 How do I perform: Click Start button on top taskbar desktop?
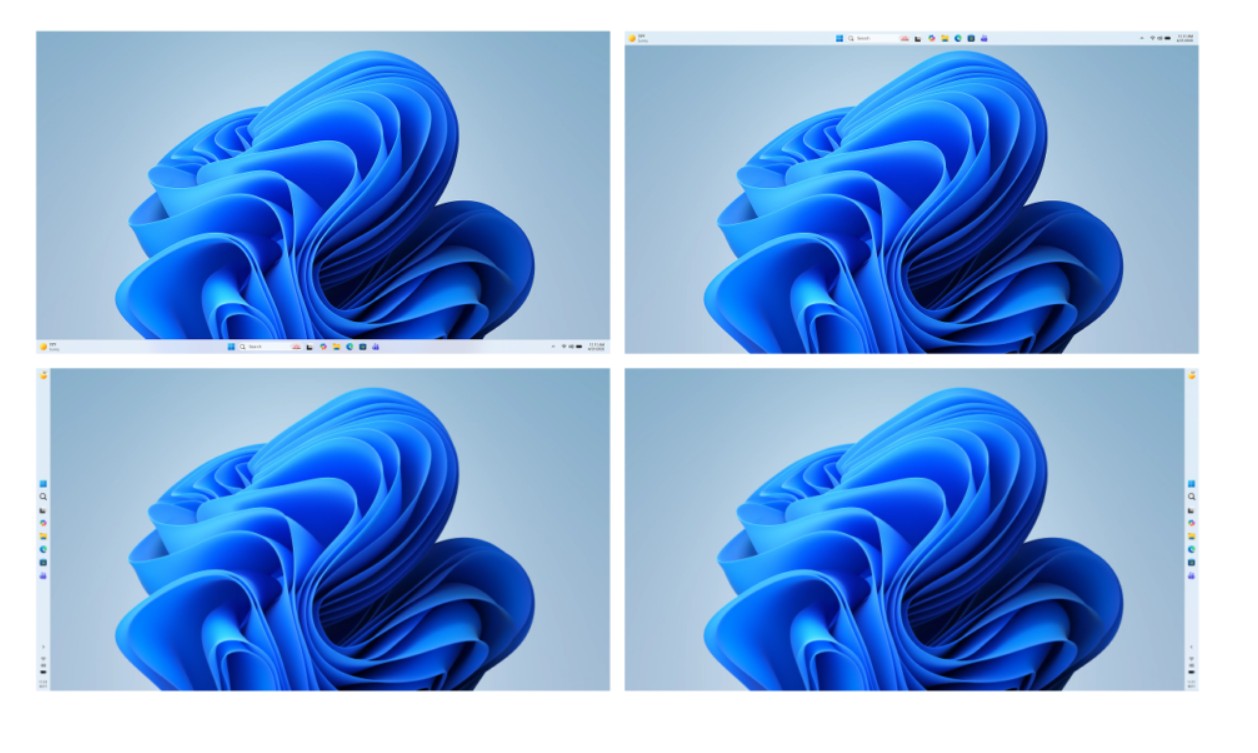pyautogui.click(x=840, y=38)
